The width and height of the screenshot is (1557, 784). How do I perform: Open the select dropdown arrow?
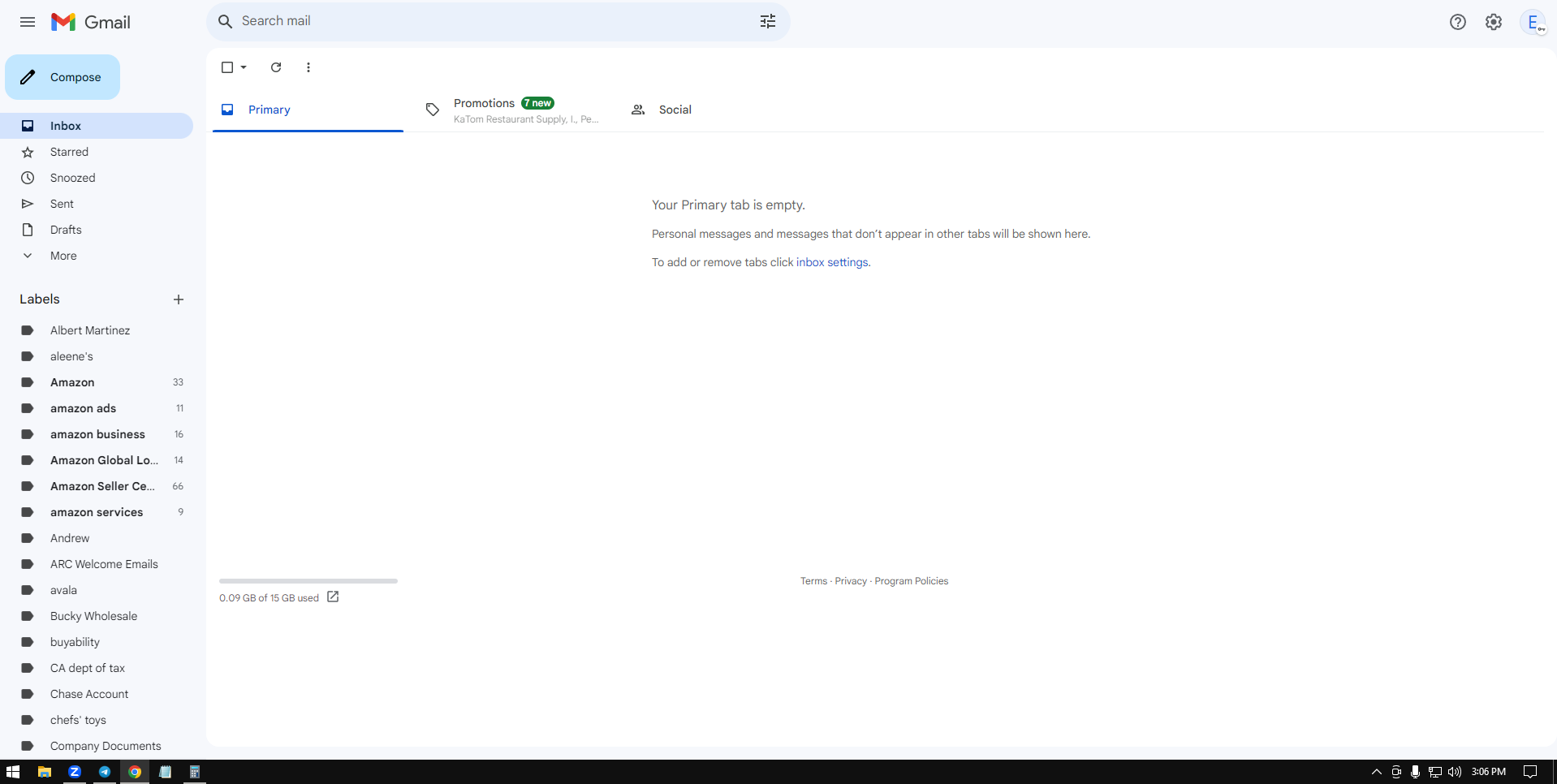[244, 67]
